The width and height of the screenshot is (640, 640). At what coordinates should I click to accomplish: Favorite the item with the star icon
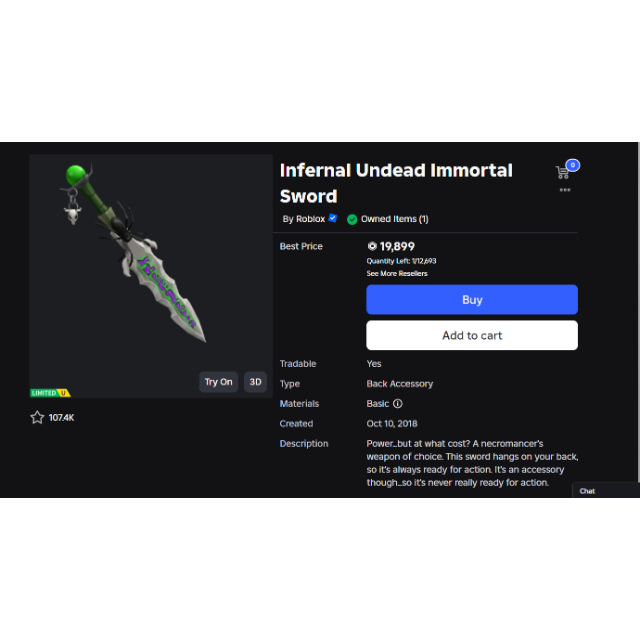point(37,417)
